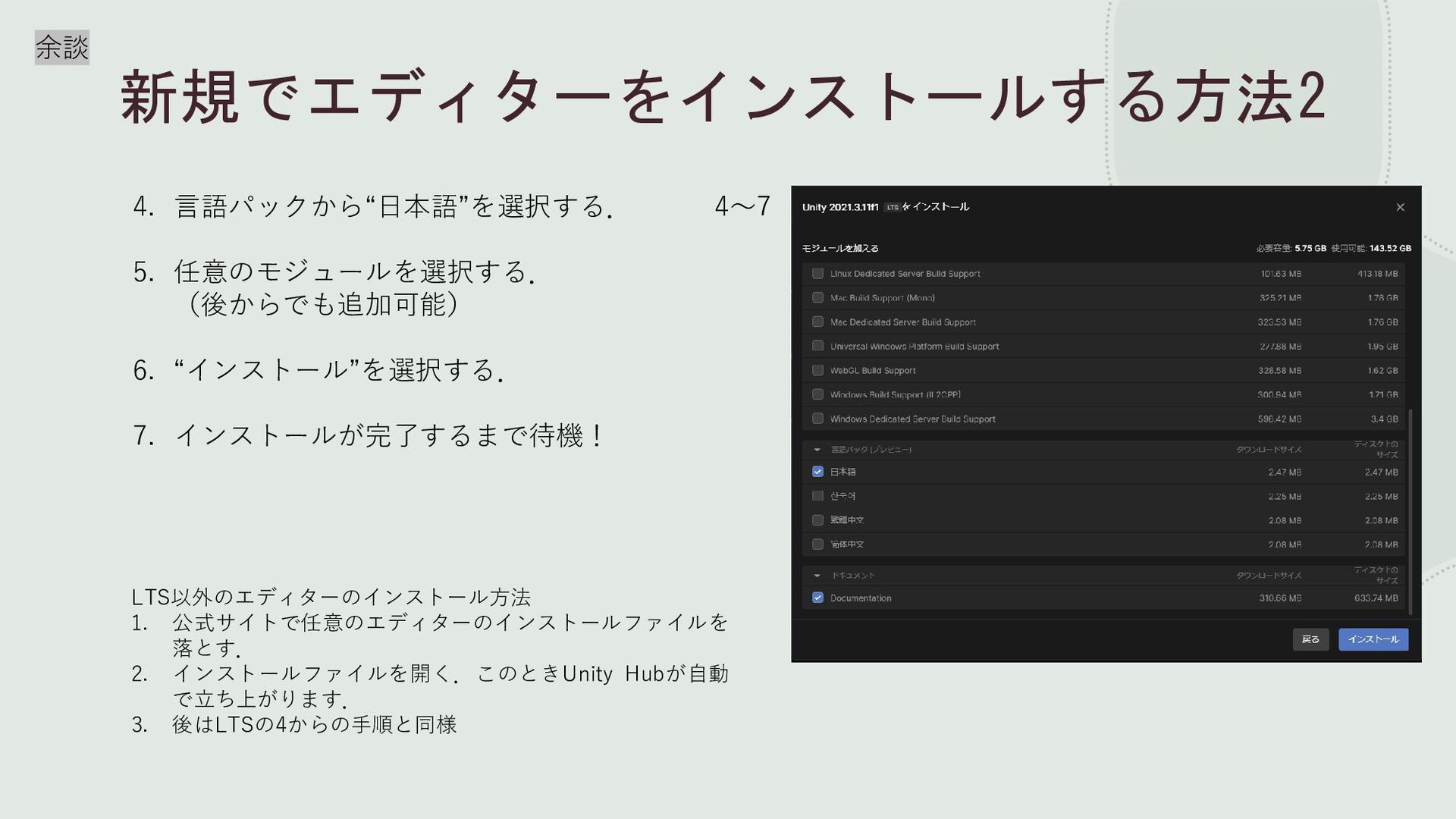Uncheck the Documentation module
Screen dimensions: 1456x819
(x=817, y=598)
